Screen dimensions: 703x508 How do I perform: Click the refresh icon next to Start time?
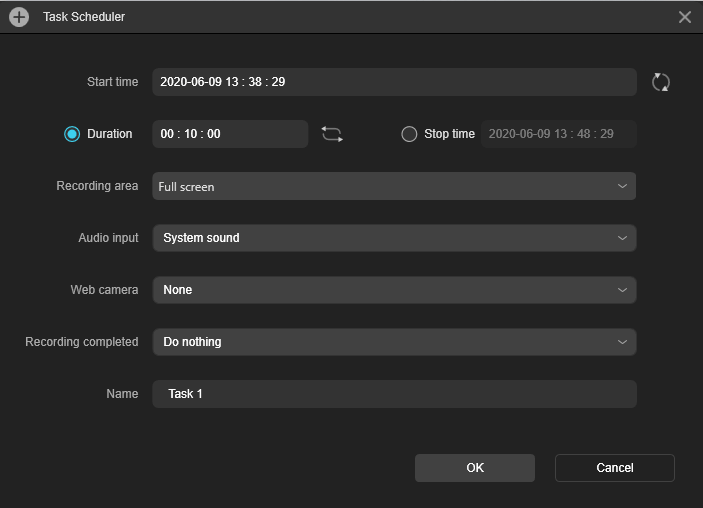(x=660, y=82)
